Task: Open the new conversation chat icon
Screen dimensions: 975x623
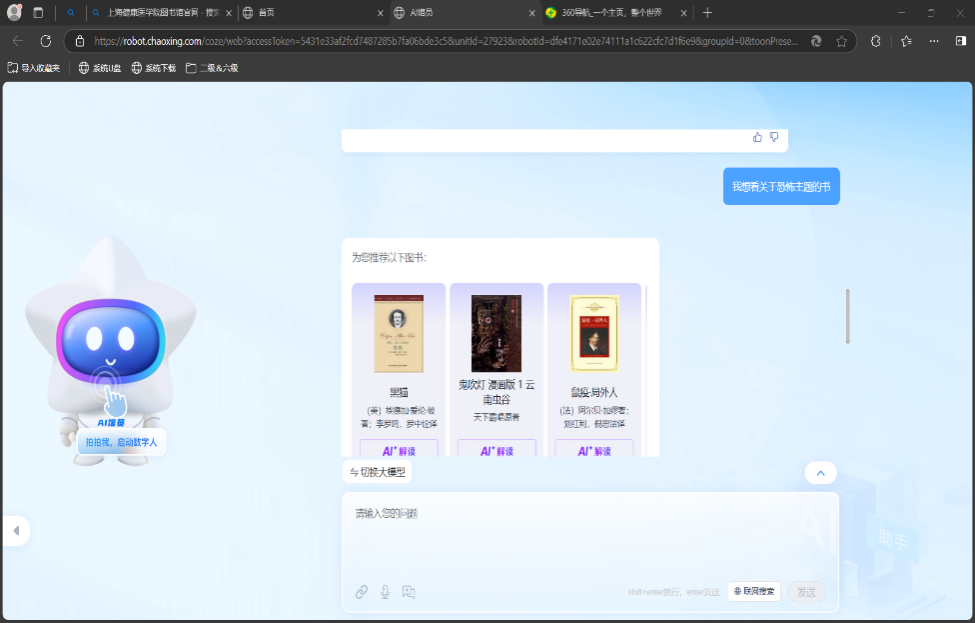Action: (x=408, y=592)
